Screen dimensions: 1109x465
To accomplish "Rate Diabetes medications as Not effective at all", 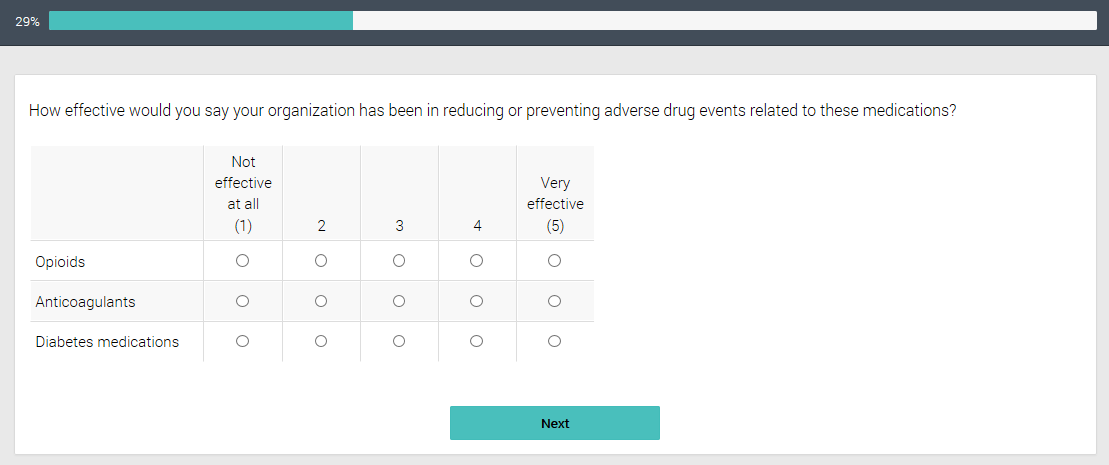I will coord(242,341).
